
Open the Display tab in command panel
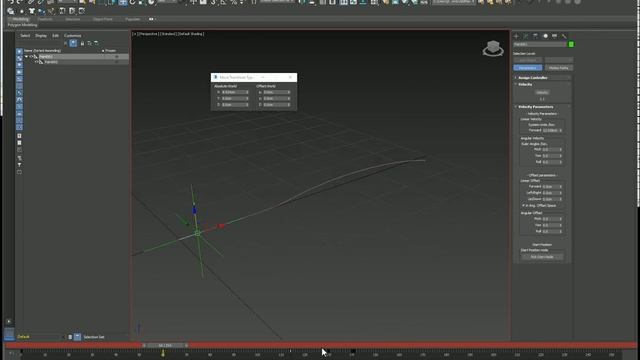coord(555,36)
